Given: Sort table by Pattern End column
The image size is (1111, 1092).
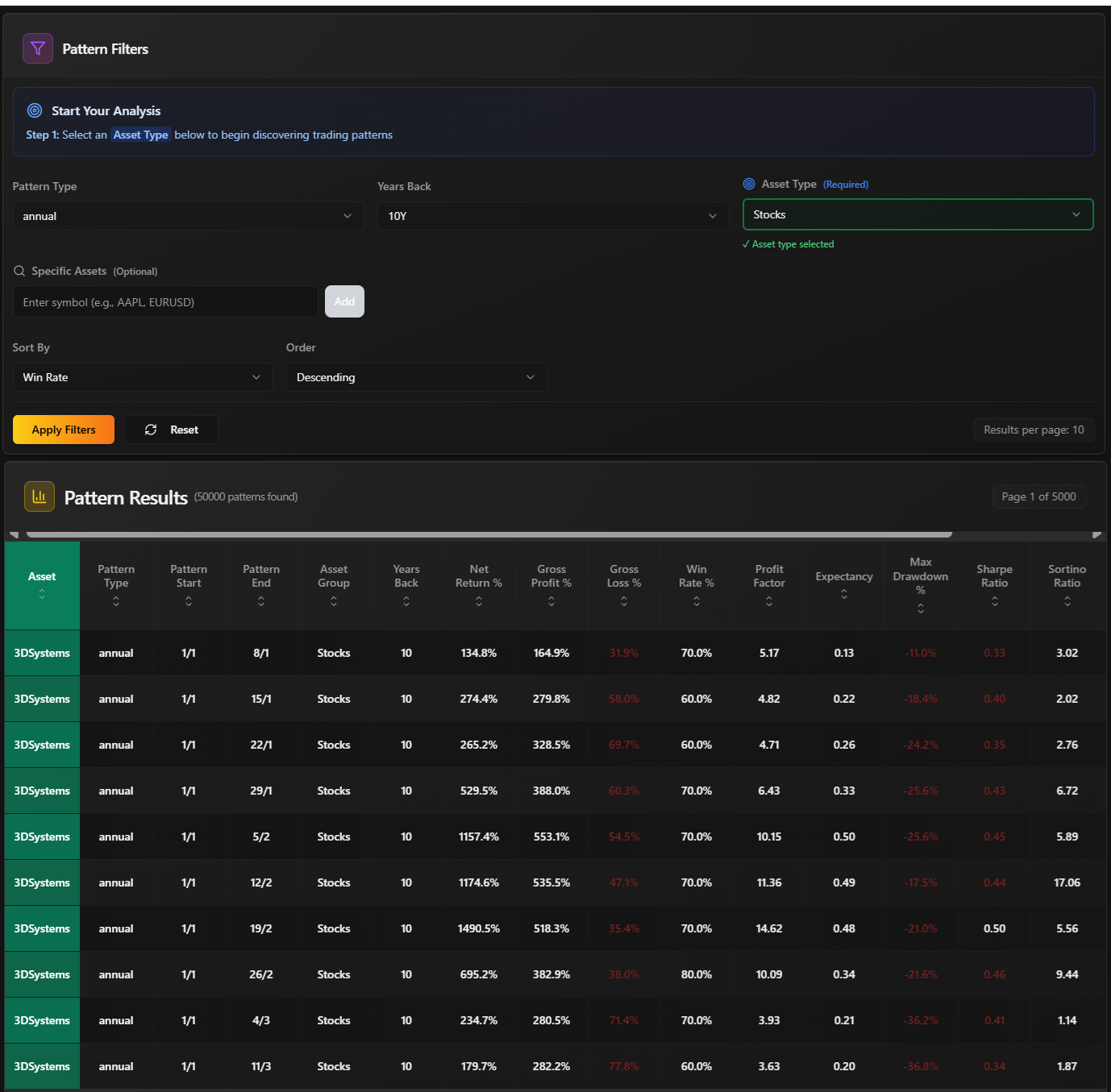Looking at the screenshot, I should 261,601.
